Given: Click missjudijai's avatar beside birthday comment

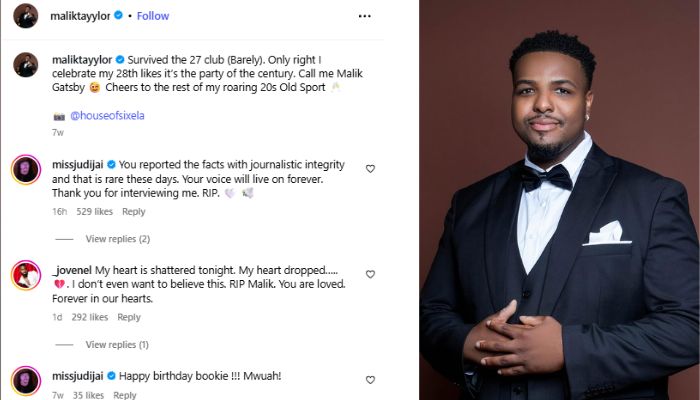Looking at the screenshot, I should pos(26,381).
